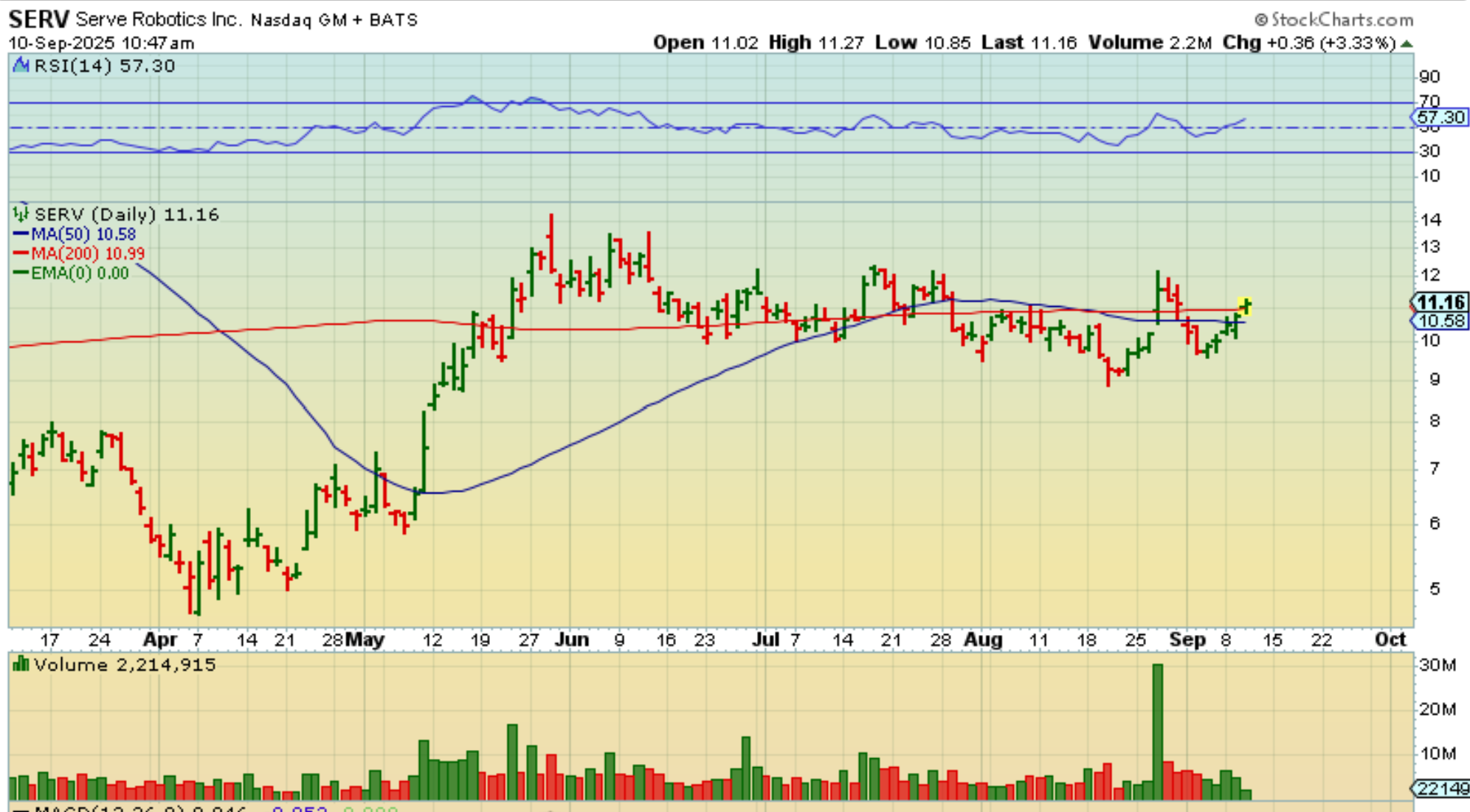This screenshot has height=812, width=1470.
Task: Click the Sep label on date axis
Action: point(1187,639)
